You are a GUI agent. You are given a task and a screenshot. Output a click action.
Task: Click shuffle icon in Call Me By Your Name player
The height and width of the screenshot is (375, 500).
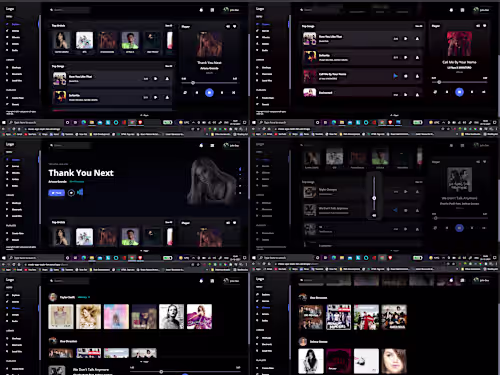pos(435,92)
